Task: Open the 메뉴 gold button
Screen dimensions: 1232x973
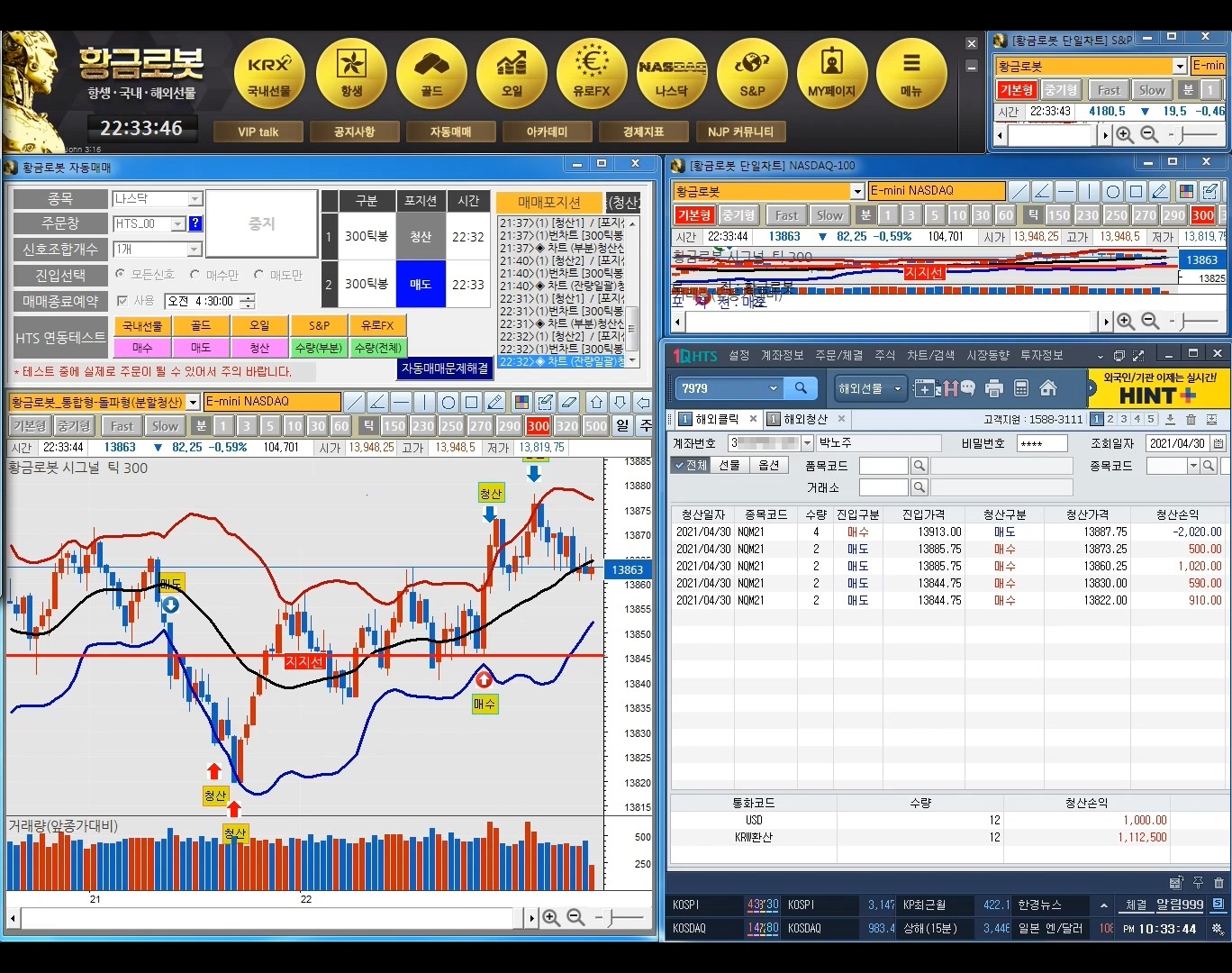Action: (911, 74)
